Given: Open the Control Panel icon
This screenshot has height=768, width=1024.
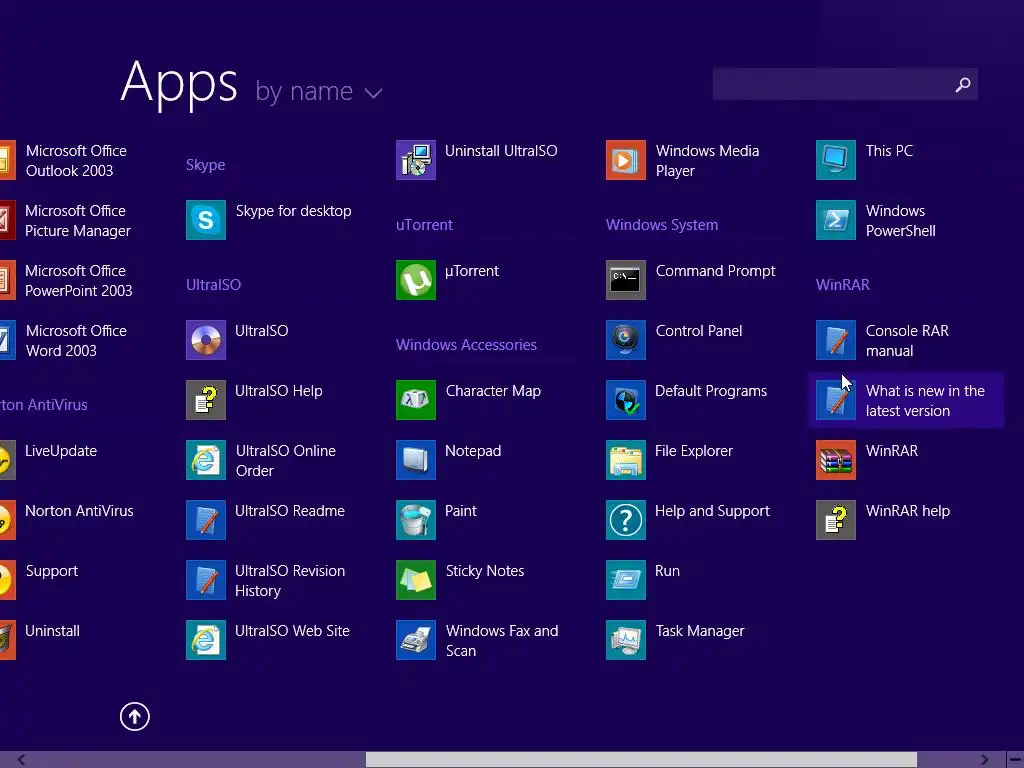Looking at the screenshot, I should click(626, 340).
